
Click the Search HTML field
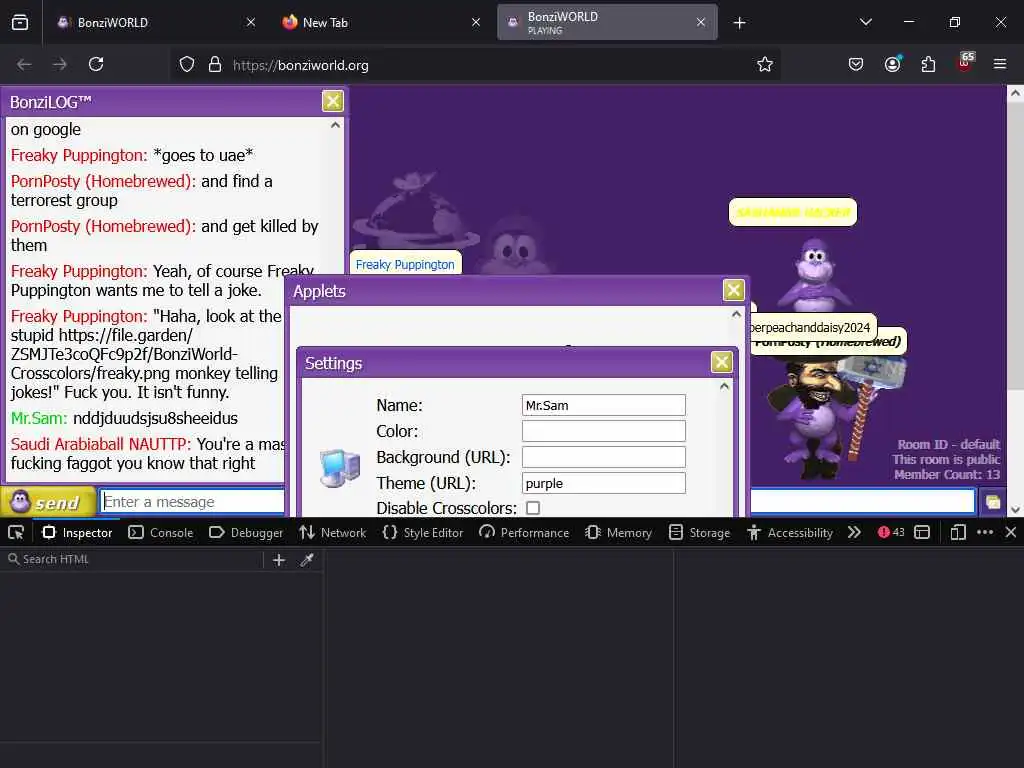point(134,559)
